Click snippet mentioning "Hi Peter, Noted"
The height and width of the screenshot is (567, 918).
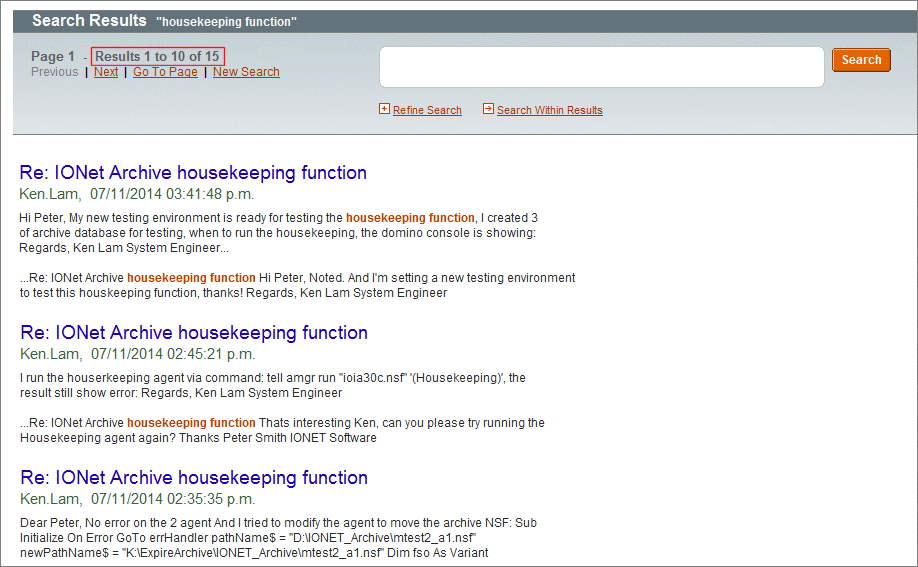coord(297,285)
